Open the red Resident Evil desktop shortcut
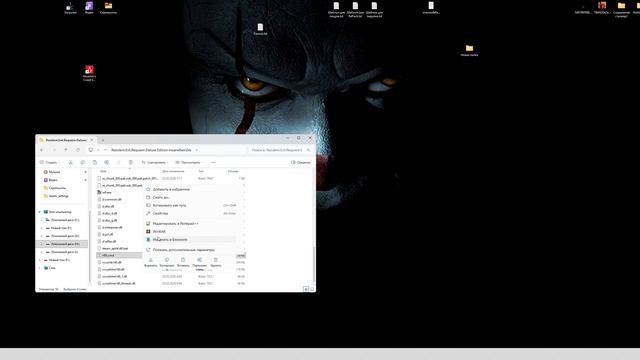This screenshot has width=640, height=360. [x=89, y=73]
